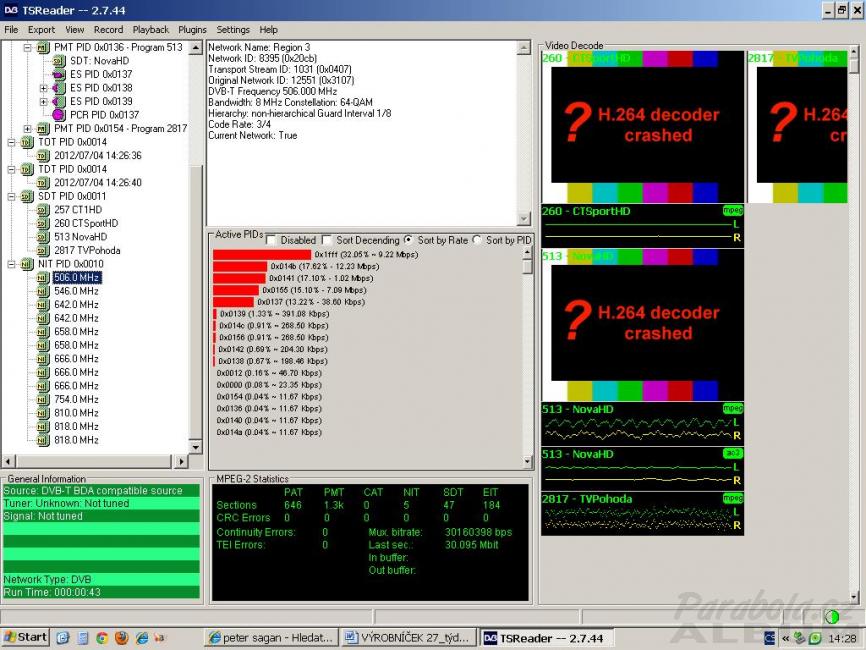This screenshot has height=650, width=866.
Task: Enable the Disabled checkbox in Active PIDs
Action: 271,240
